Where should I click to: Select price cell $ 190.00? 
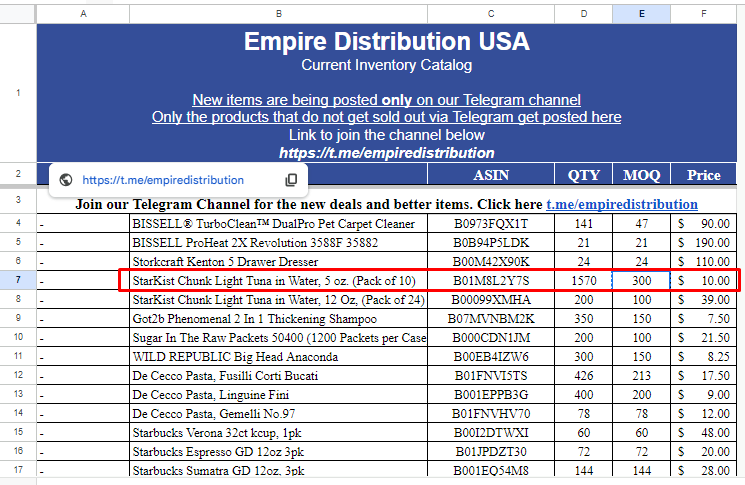pos(704,242)
